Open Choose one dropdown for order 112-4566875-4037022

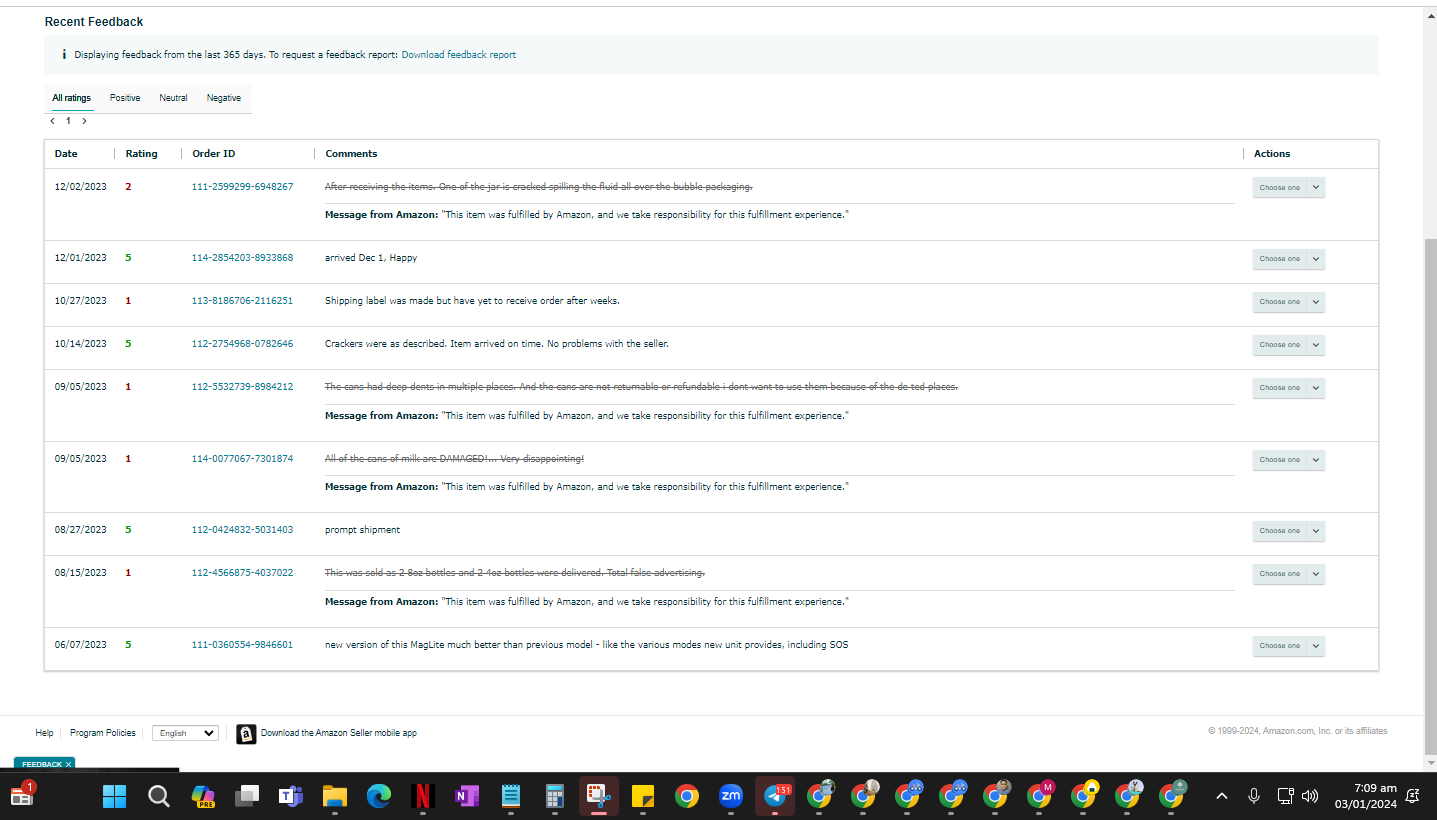1288,574
